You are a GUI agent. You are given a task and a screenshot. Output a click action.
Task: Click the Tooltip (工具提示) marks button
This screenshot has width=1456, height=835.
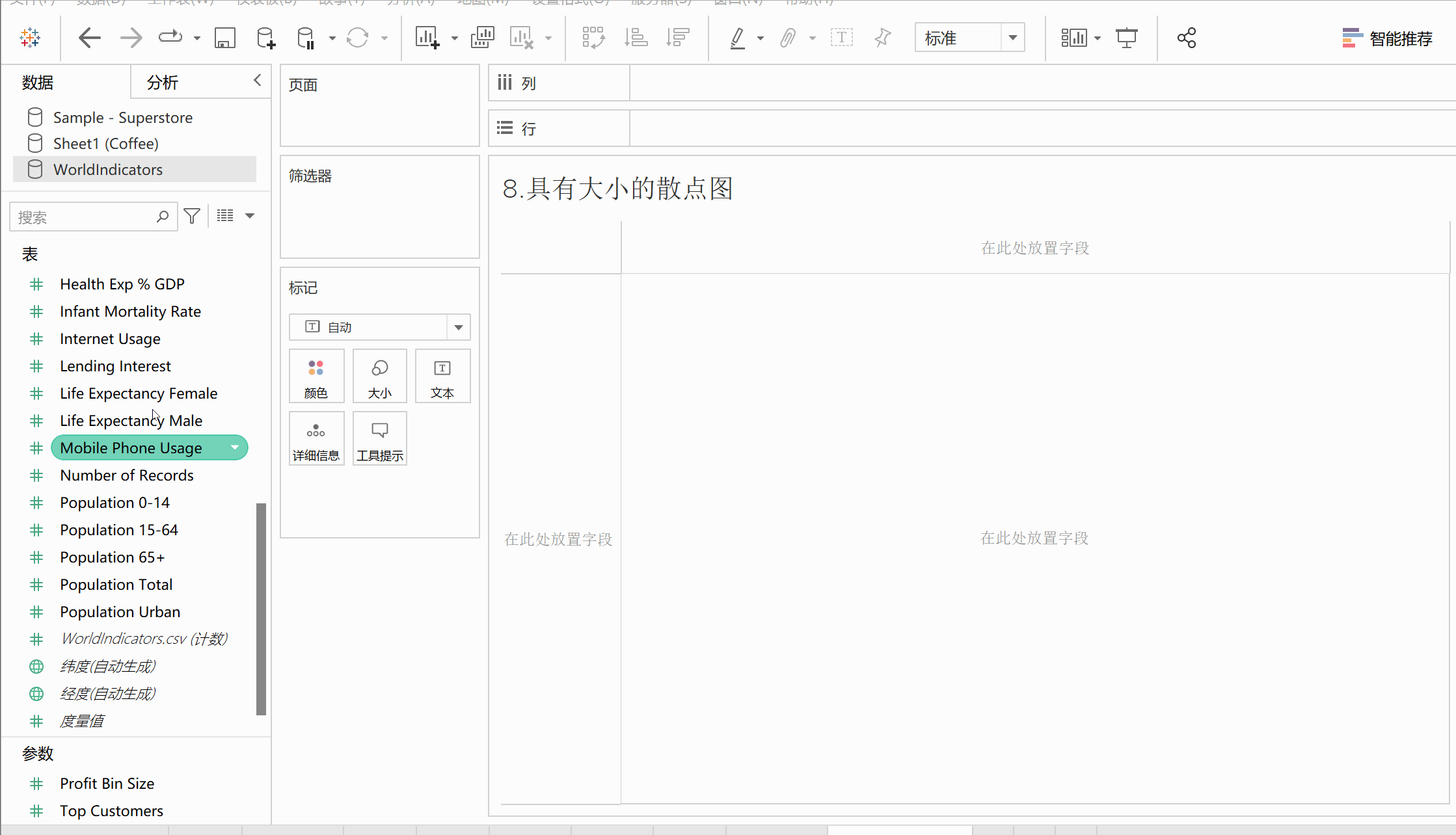pyautogui.click(x=379, y=439)
